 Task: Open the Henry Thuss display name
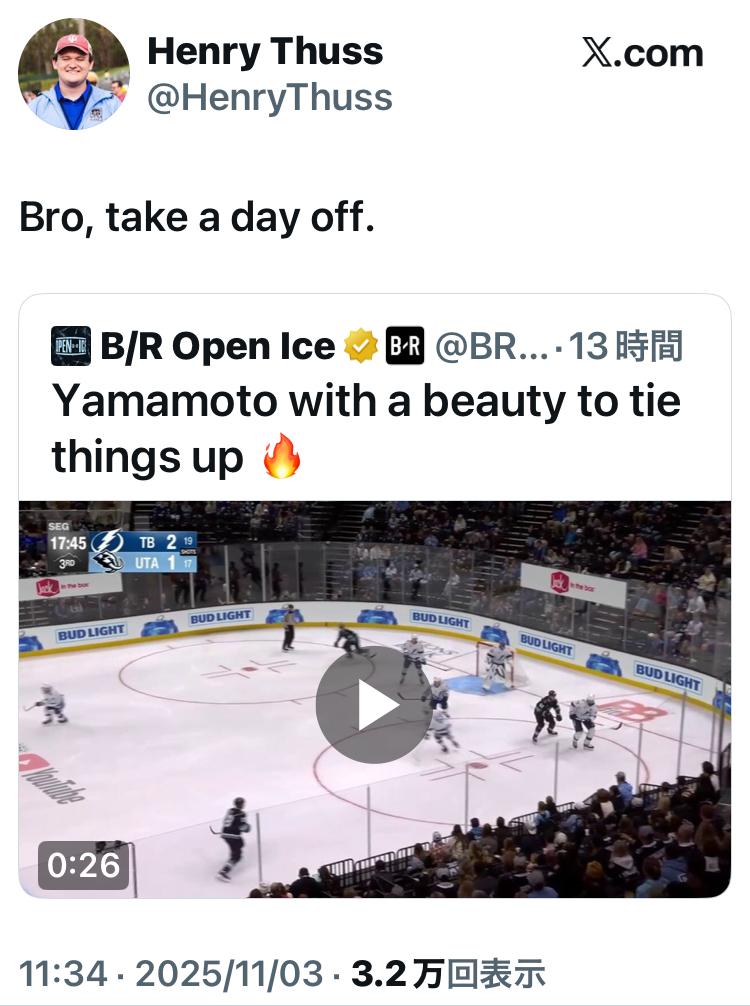click(x=265, y=51)
